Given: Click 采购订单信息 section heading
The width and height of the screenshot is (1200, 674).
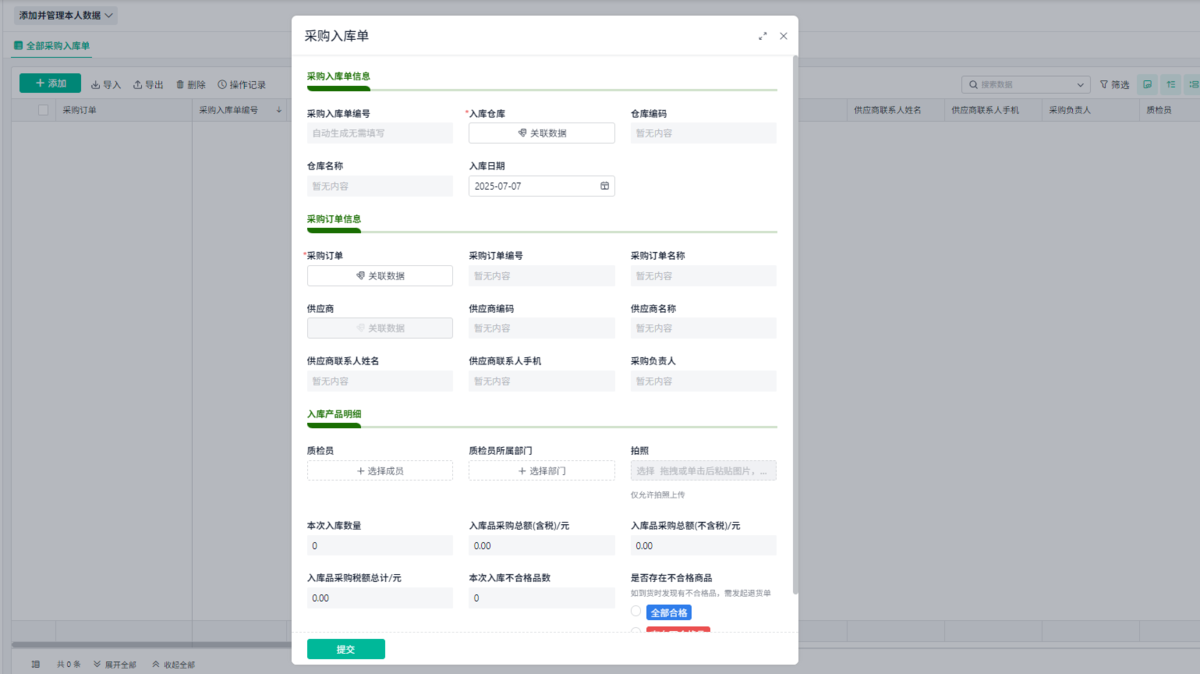Looking at the screenshot, I should pyautogui.click(x=334, y=219).
